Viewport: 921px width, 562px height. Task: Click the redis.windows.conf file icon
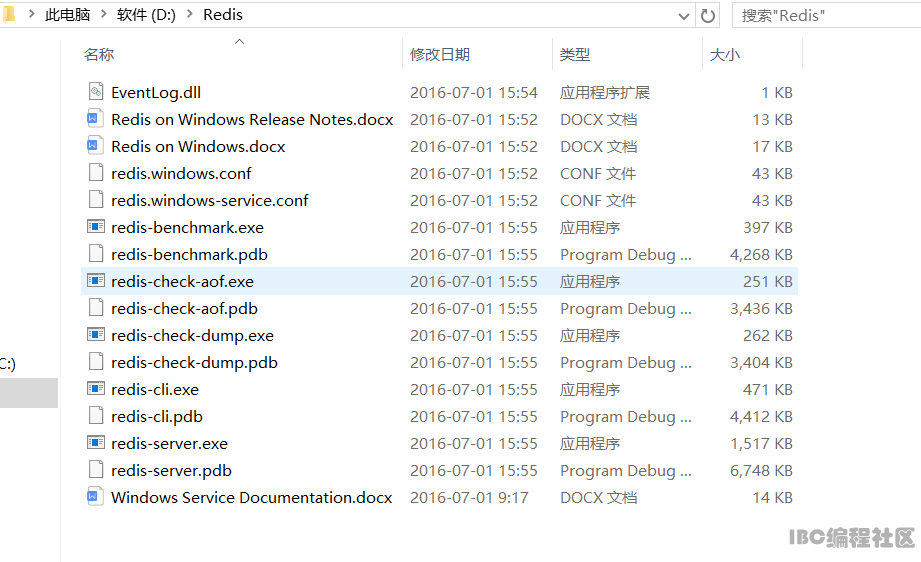(x=96, y=172)
